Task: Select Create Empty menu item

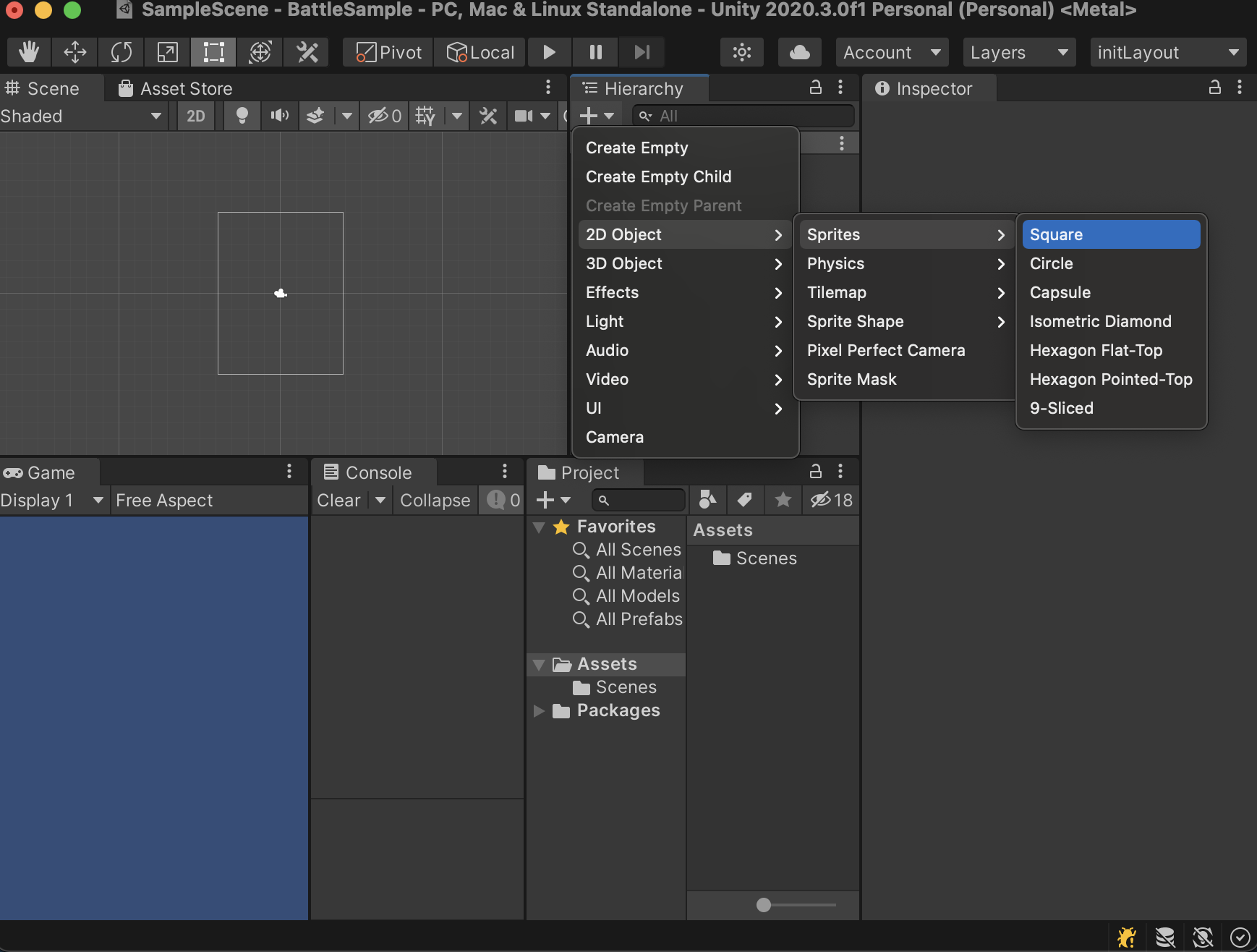Action: click(686, 148)
